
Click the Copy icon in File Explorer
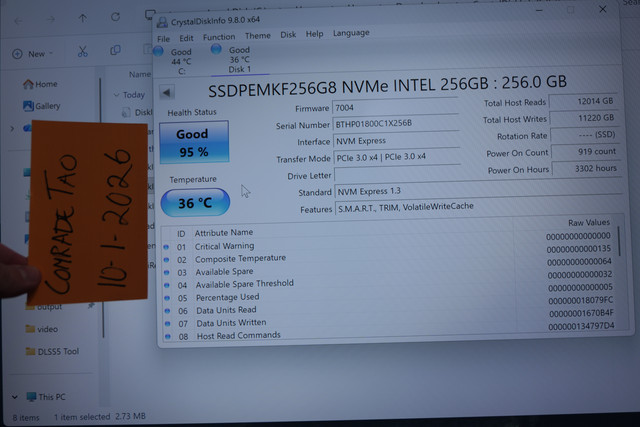pyautogui.click(x=116, y=50)
